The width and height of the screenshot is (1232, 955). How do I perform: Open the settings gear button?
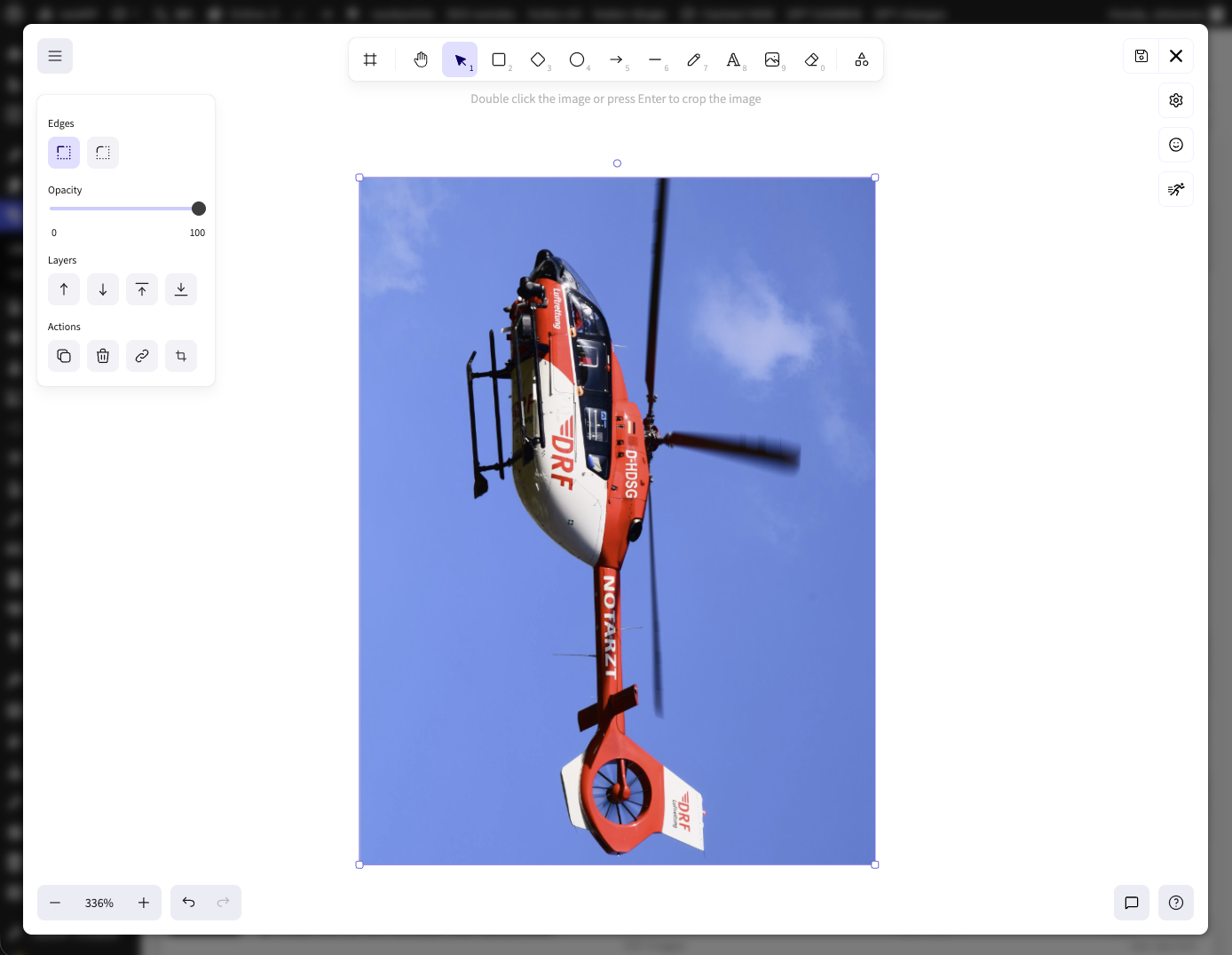[x=1176, y=100]
